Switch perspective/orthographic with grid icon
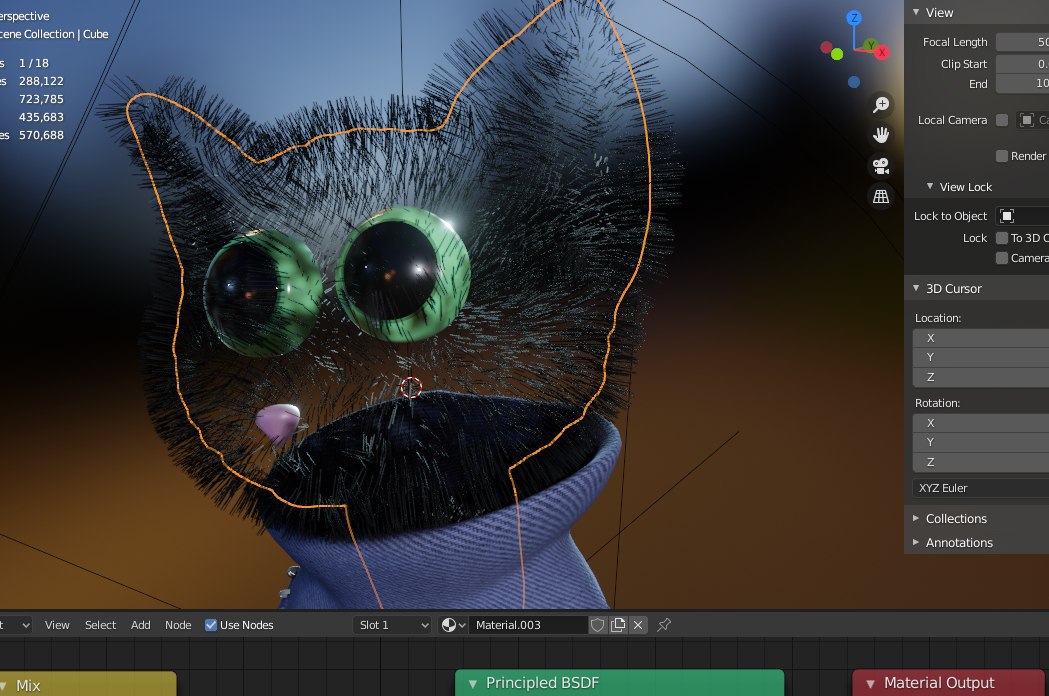This screenshot has width=1049, height=696. tap(881, 197)
